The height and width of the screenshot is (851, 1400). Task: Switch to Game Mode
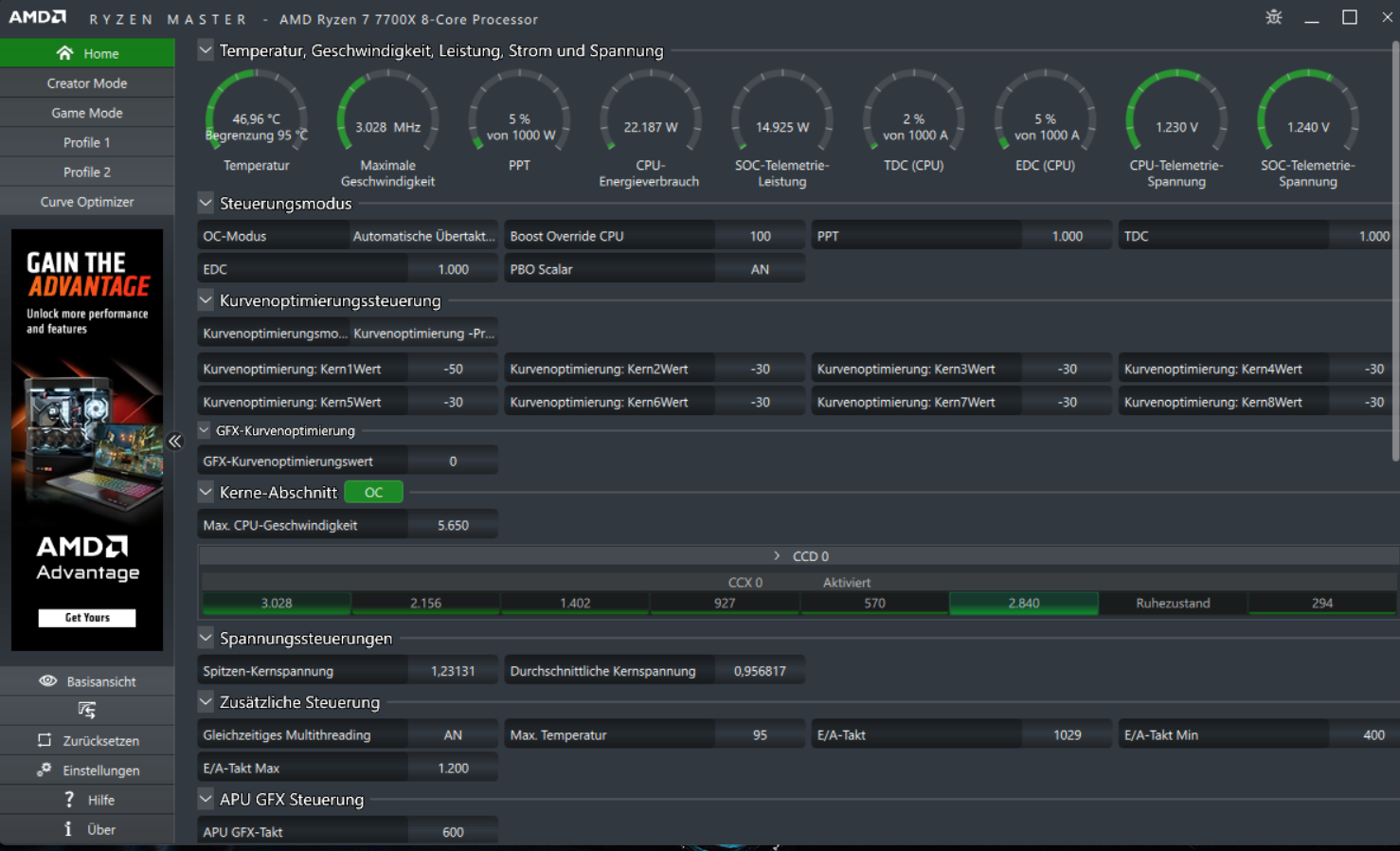point(87,112)
